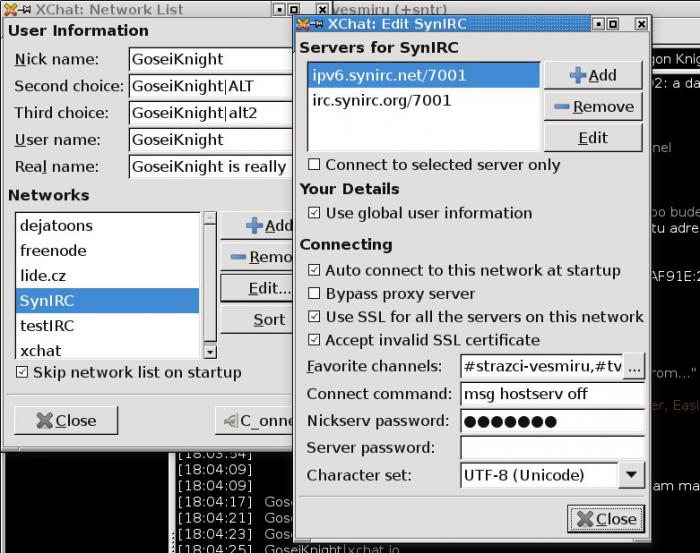This screenshot has width=700, height=553.
Task: Click the Real name field
Action: click(211, 166)
